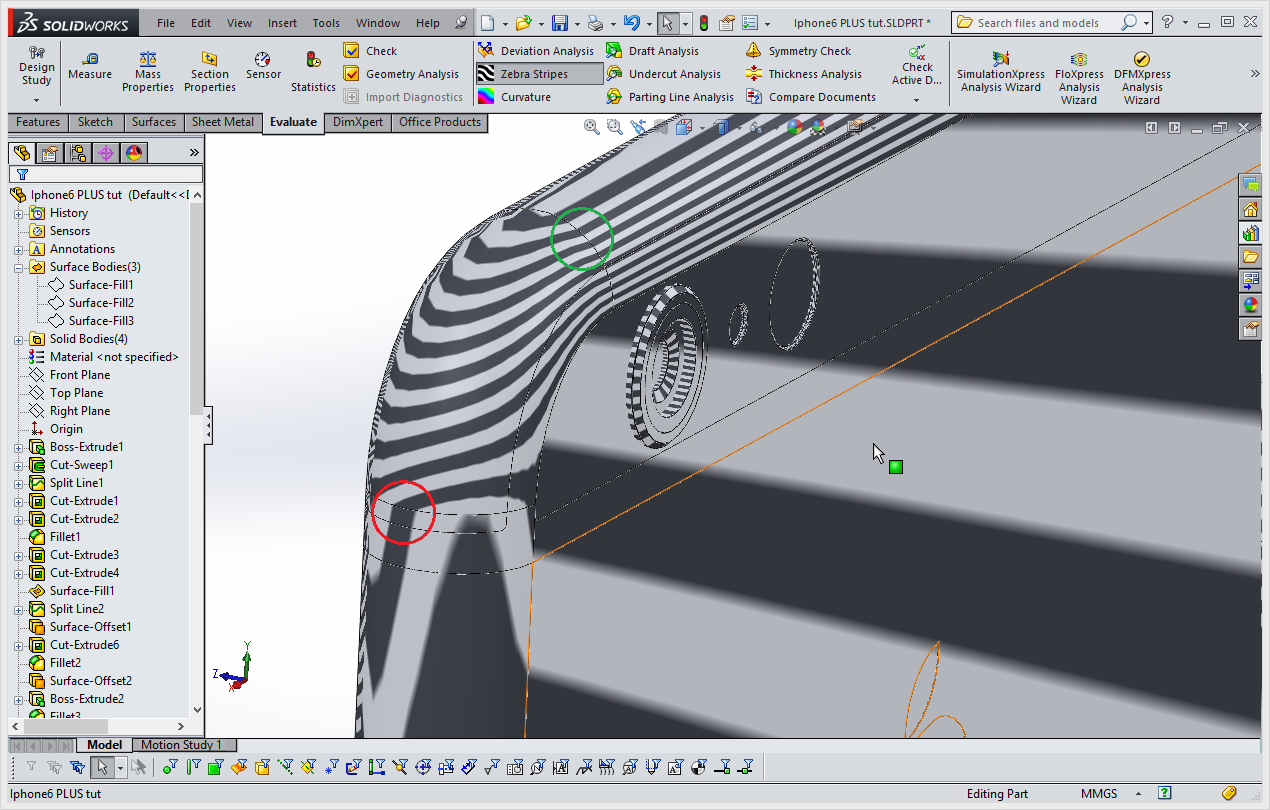Launch DFMXpress Analysis Wizard
This screenshot has width=1270, height=810.
[1142, 78]
